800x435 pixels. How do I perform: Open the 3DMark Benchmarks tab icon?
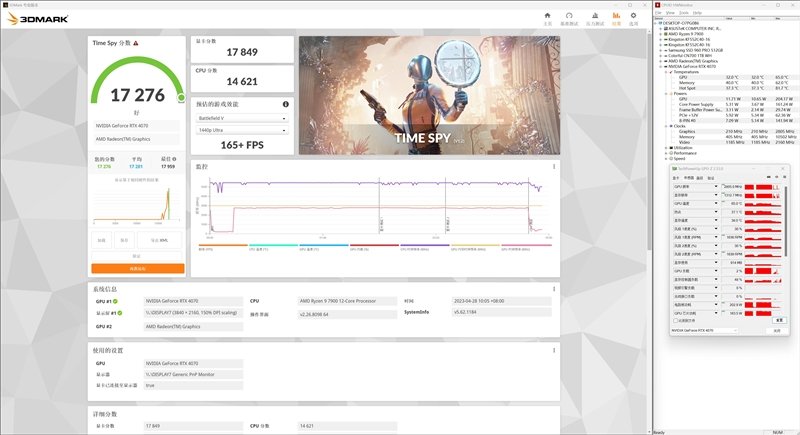pyautogui.click(x=569, y=16)
